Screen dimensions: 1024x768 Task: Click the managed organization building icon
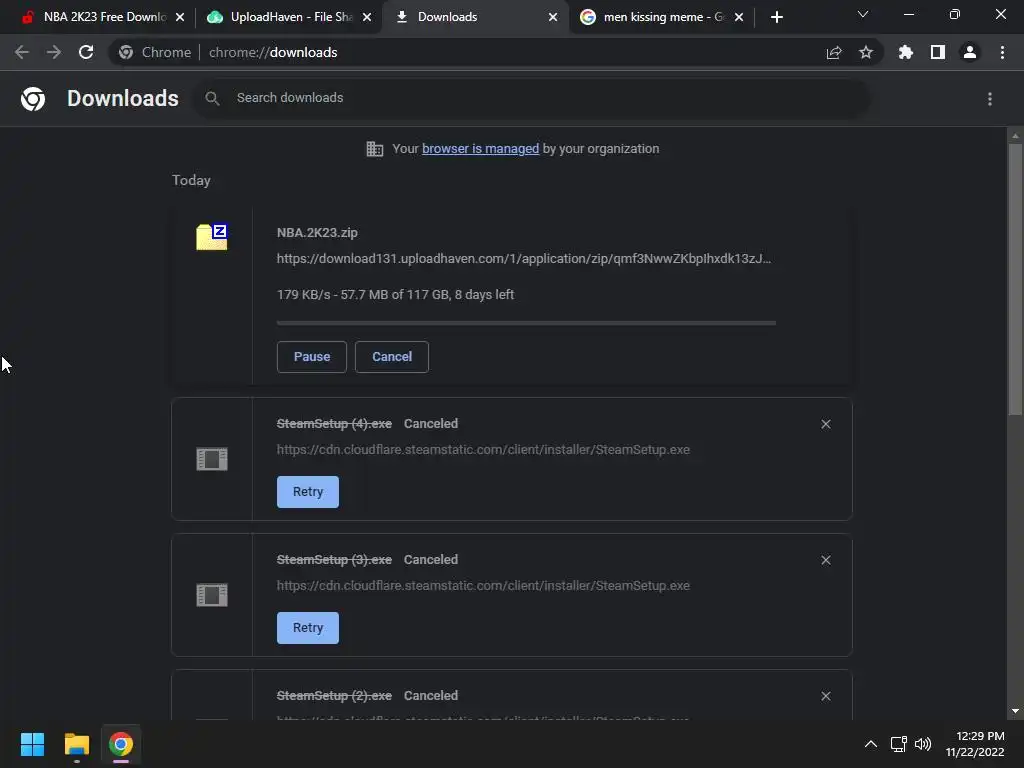click(375, 149)
